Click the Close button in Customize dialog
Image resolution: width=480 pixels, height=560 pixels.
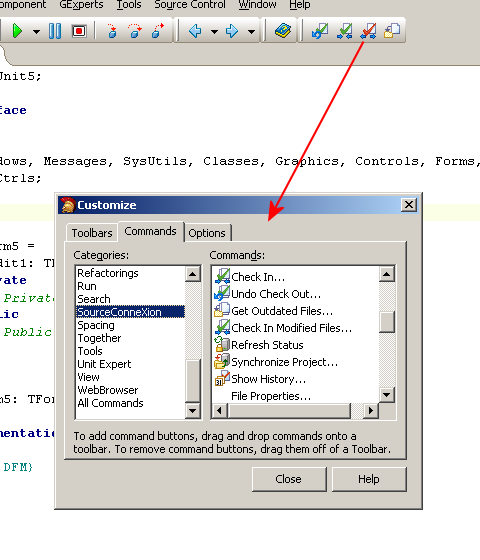coord(289,479)
